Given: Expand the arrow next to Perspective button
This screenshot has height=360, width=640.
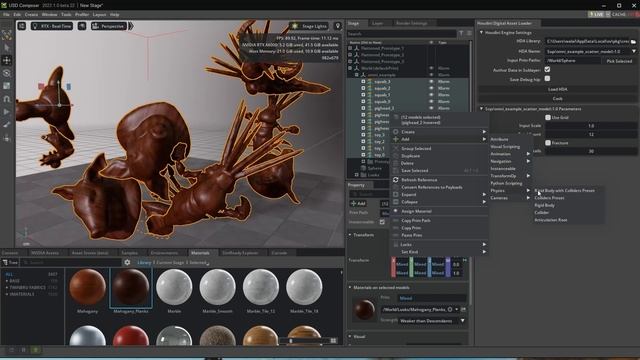Looking at the screenshot, I should [131, 26].
